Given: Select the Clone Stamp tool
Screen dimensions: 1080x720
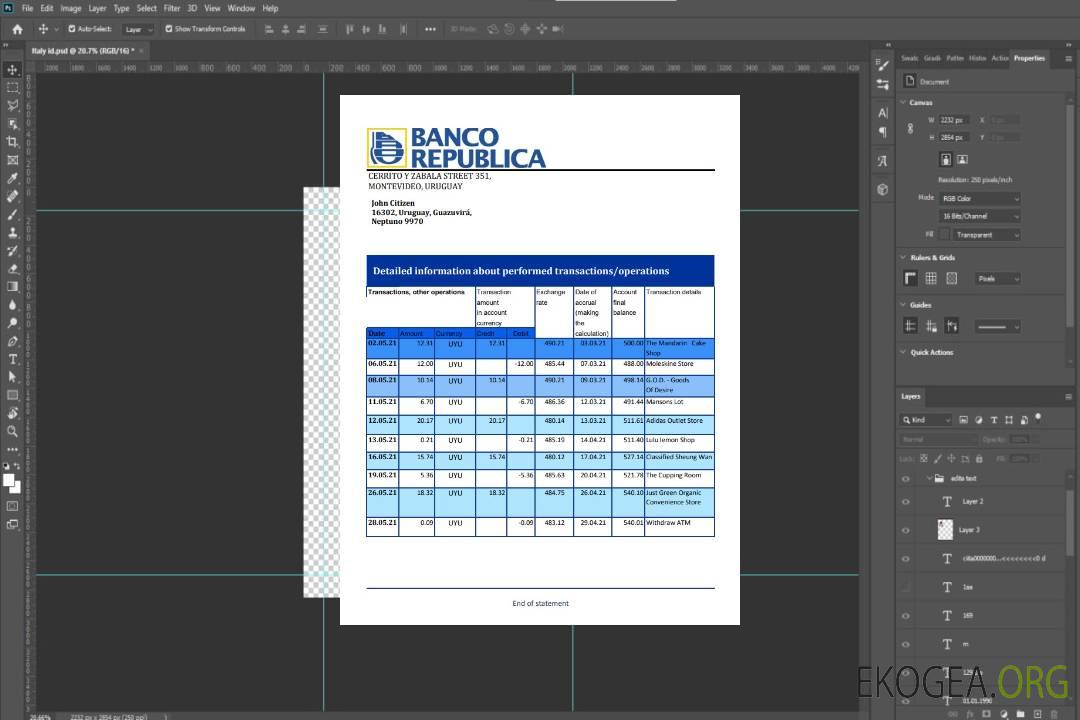Looking at the screenshot, I should coord(12,232).
